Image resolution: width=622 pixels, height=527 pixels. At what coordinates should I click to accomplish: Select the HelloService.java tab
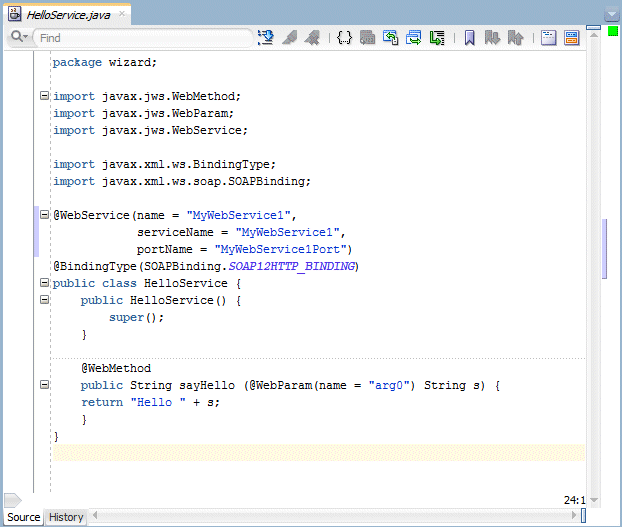[x=68, y=15]
